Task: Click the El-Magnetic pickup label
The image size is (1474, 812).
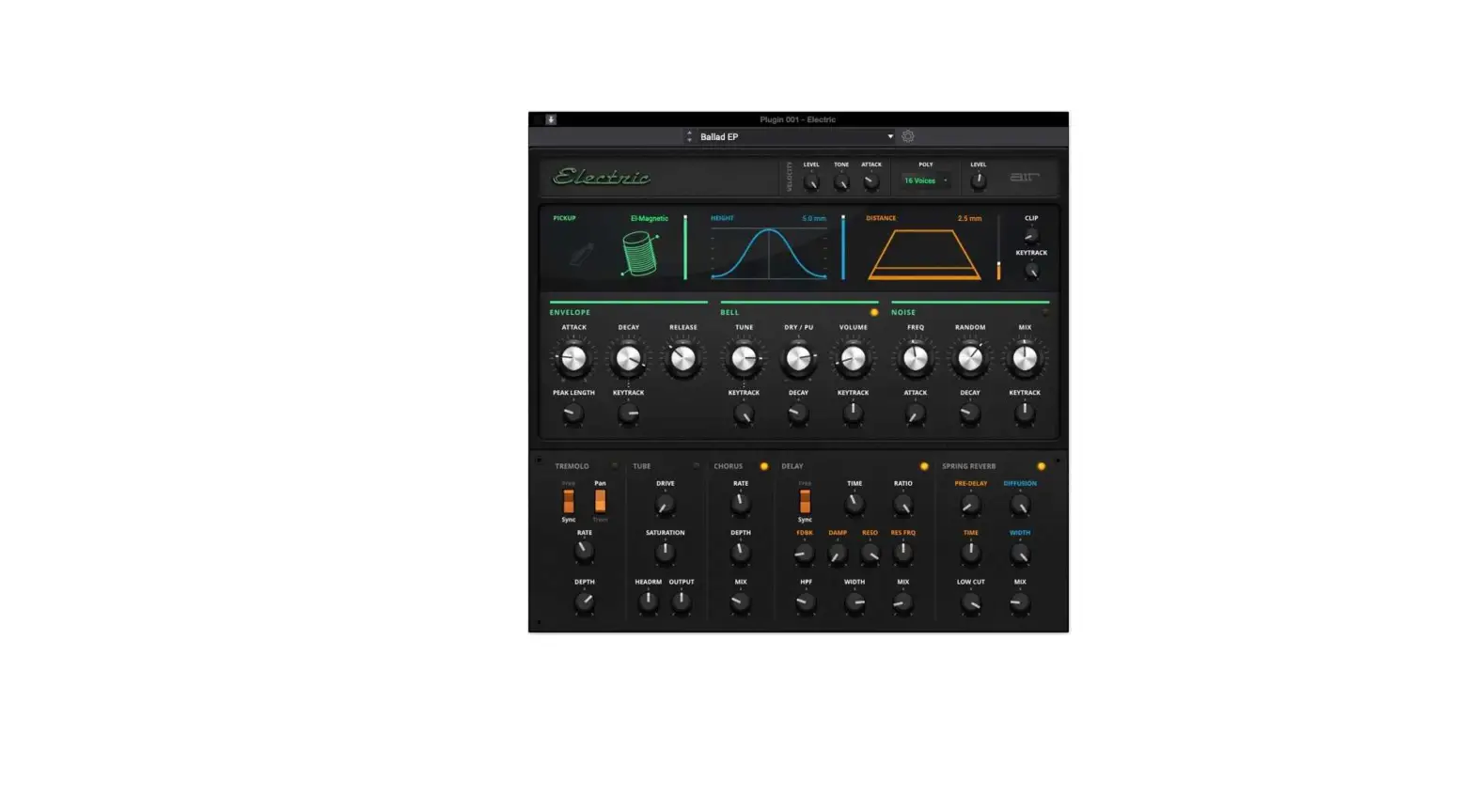Action: click(x=650, y=218)
